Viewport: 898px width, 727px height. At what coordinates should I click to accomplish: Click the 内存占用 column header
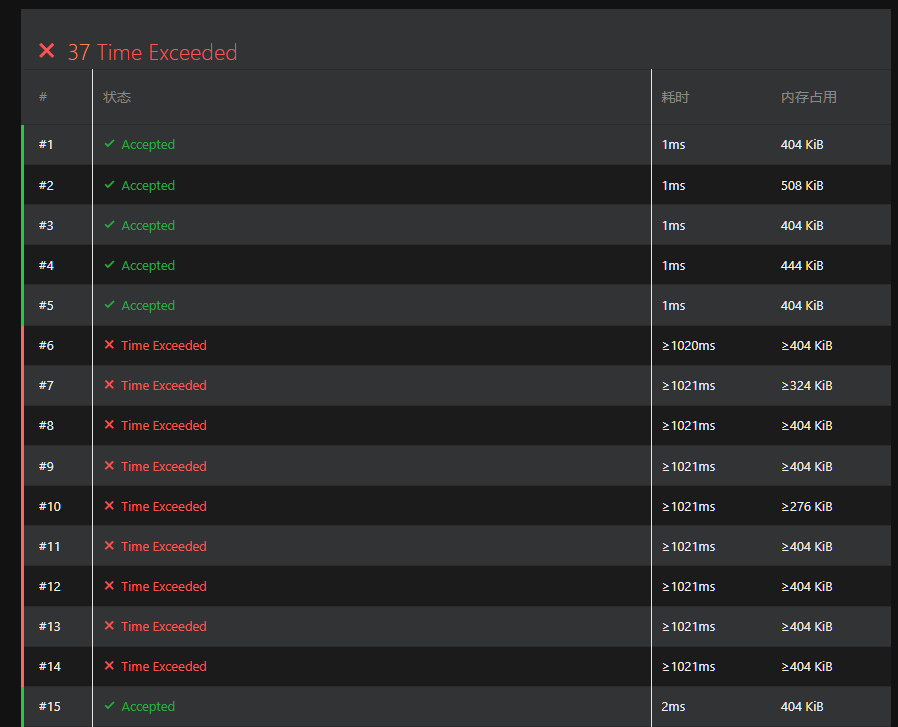pyautogui.click(x=808, y=97)
